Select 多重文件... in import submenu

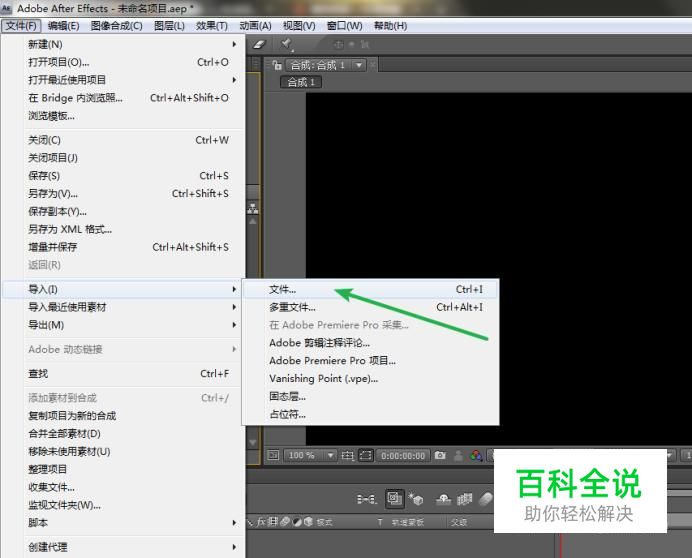coord(371,307)
